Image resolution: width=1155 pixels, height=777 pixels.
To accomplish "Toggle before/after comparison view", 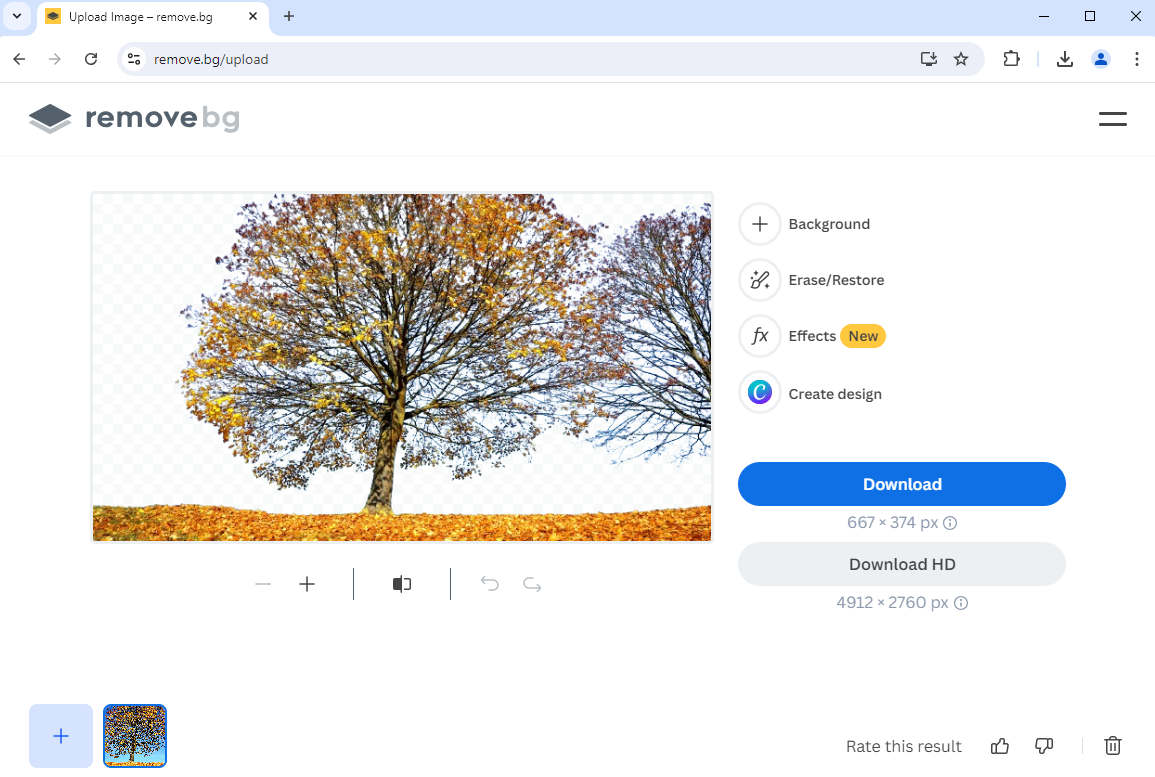I will pyautogui.click(x=402, y=584).
